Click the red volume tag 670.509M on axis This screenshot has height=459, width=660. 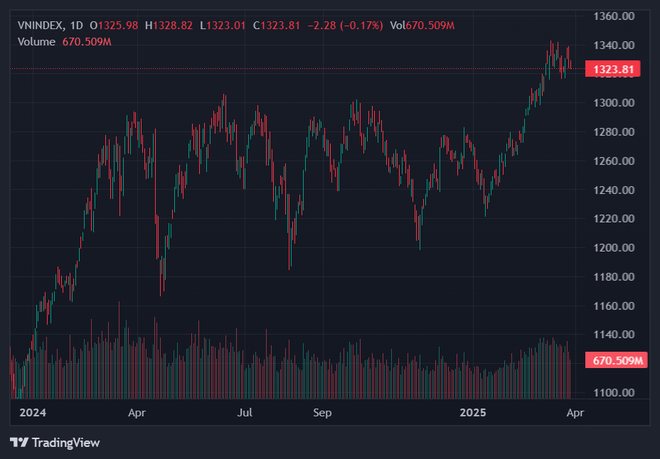pos(617,360)
